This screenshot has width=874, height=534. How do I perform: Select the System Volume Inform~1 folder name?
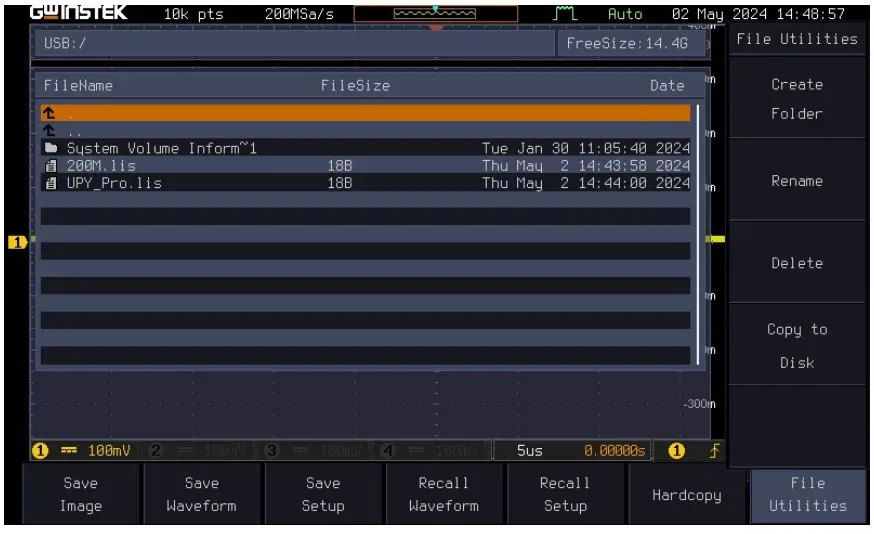pyautogui.click(x=162, y=148)
